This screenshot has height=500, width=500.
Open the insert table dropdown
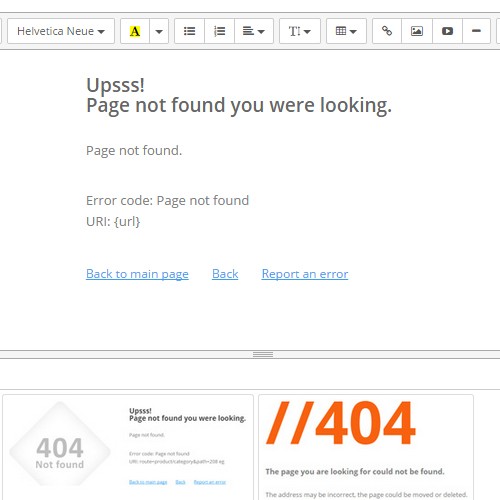[x=346, y=31]
